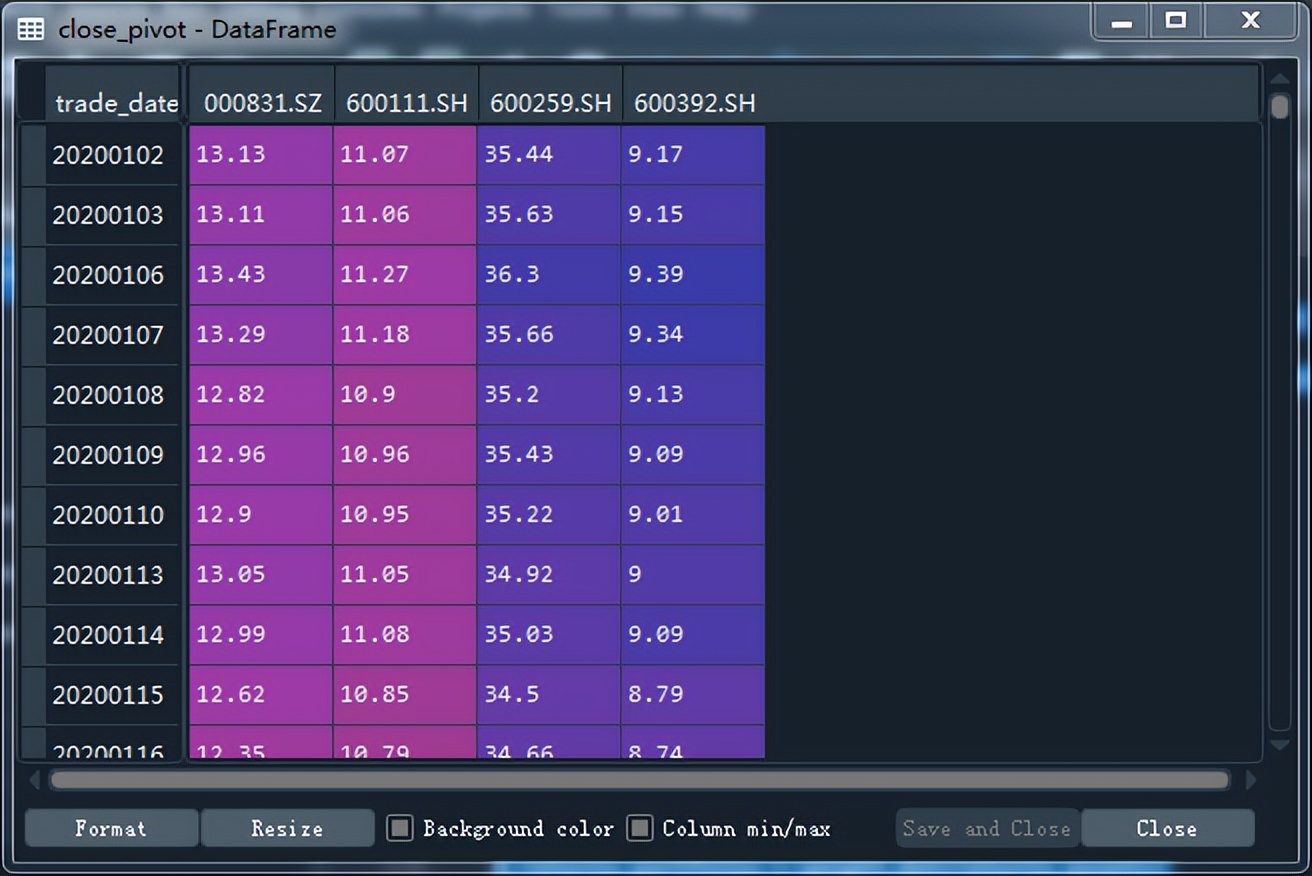The image size is (1312, 876).
Task: Click cell 13.29 in row 20200107
Action: pos(261,335)
